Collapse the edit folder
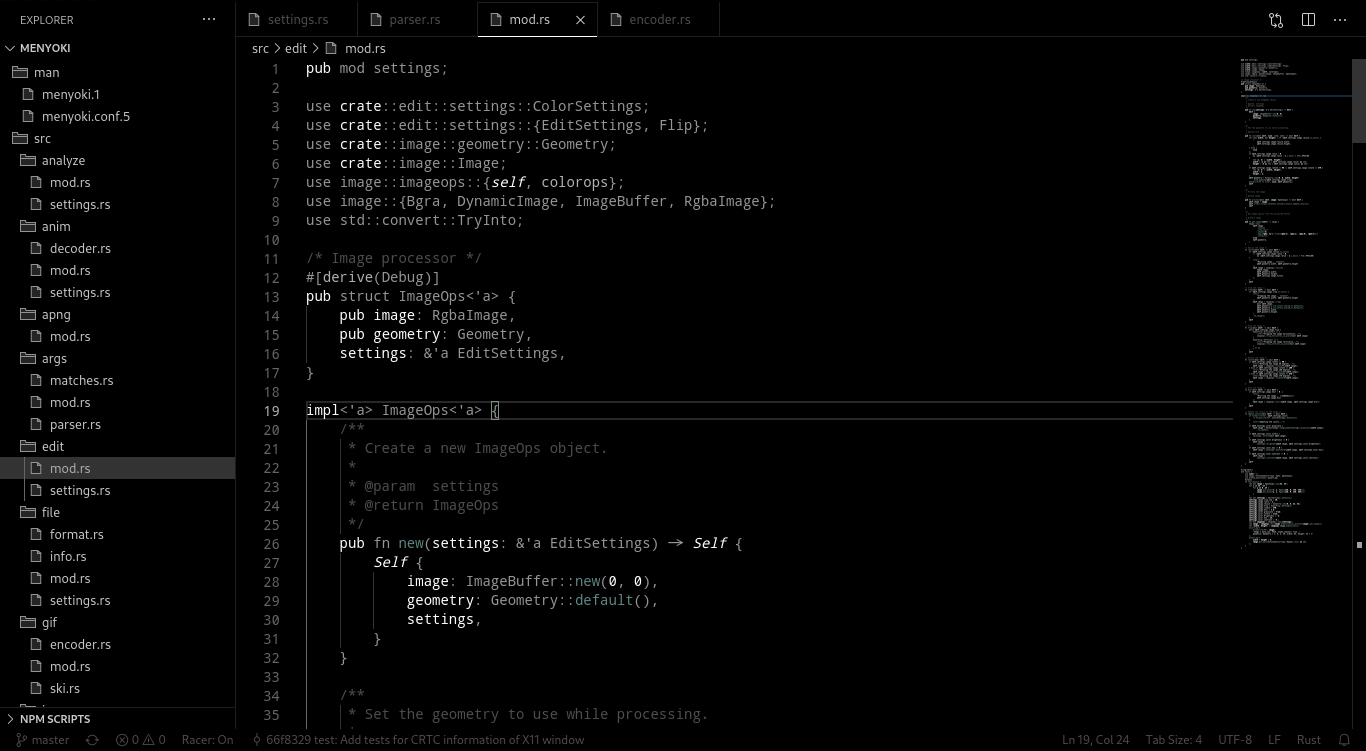1366x751 pixels. click(117, 446)
